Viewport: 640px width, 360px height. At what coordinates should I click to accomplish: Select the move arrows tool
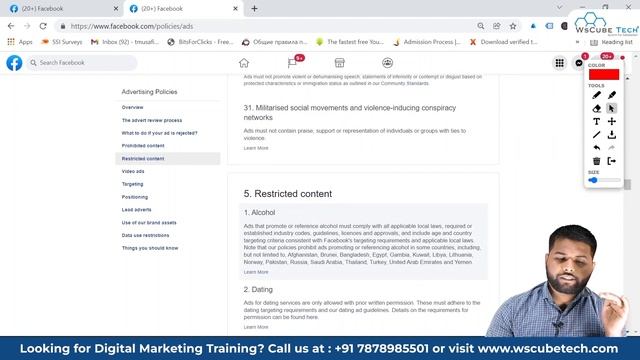(611, 121)
